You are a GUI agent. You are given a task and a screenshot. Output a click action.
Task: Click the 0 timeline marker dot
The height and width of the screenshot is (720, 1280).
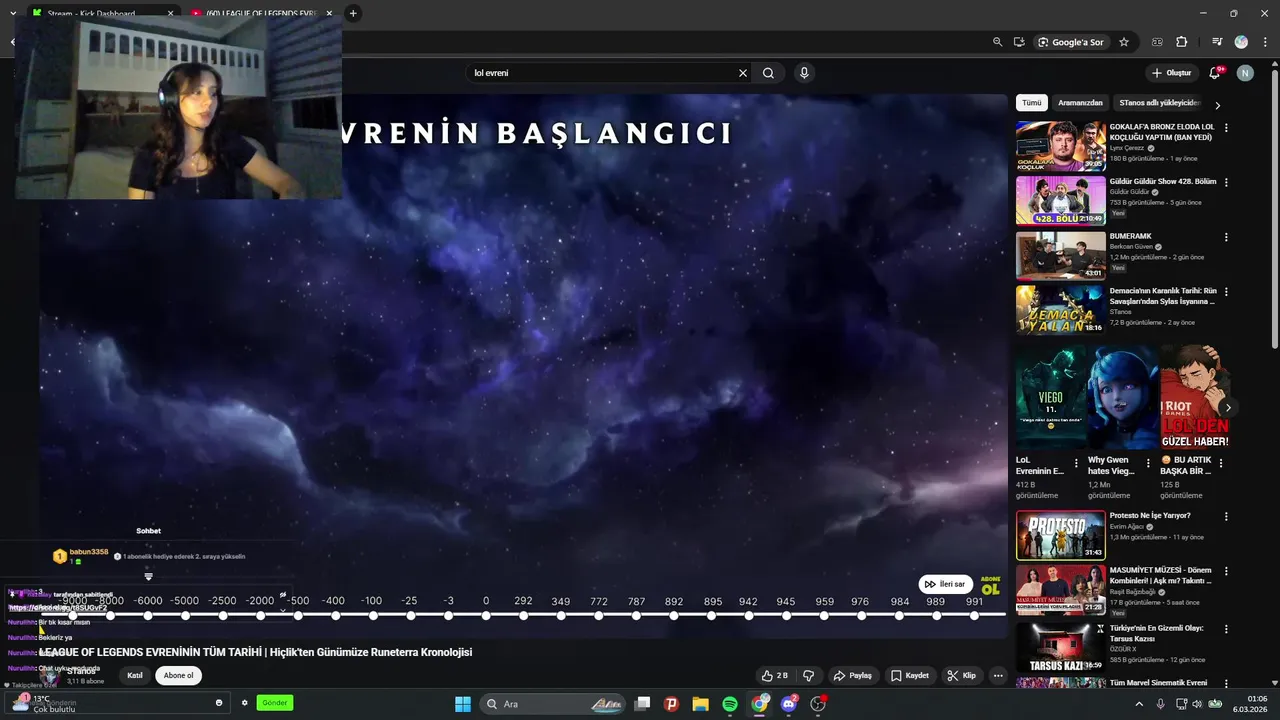[x=486, y=615]
